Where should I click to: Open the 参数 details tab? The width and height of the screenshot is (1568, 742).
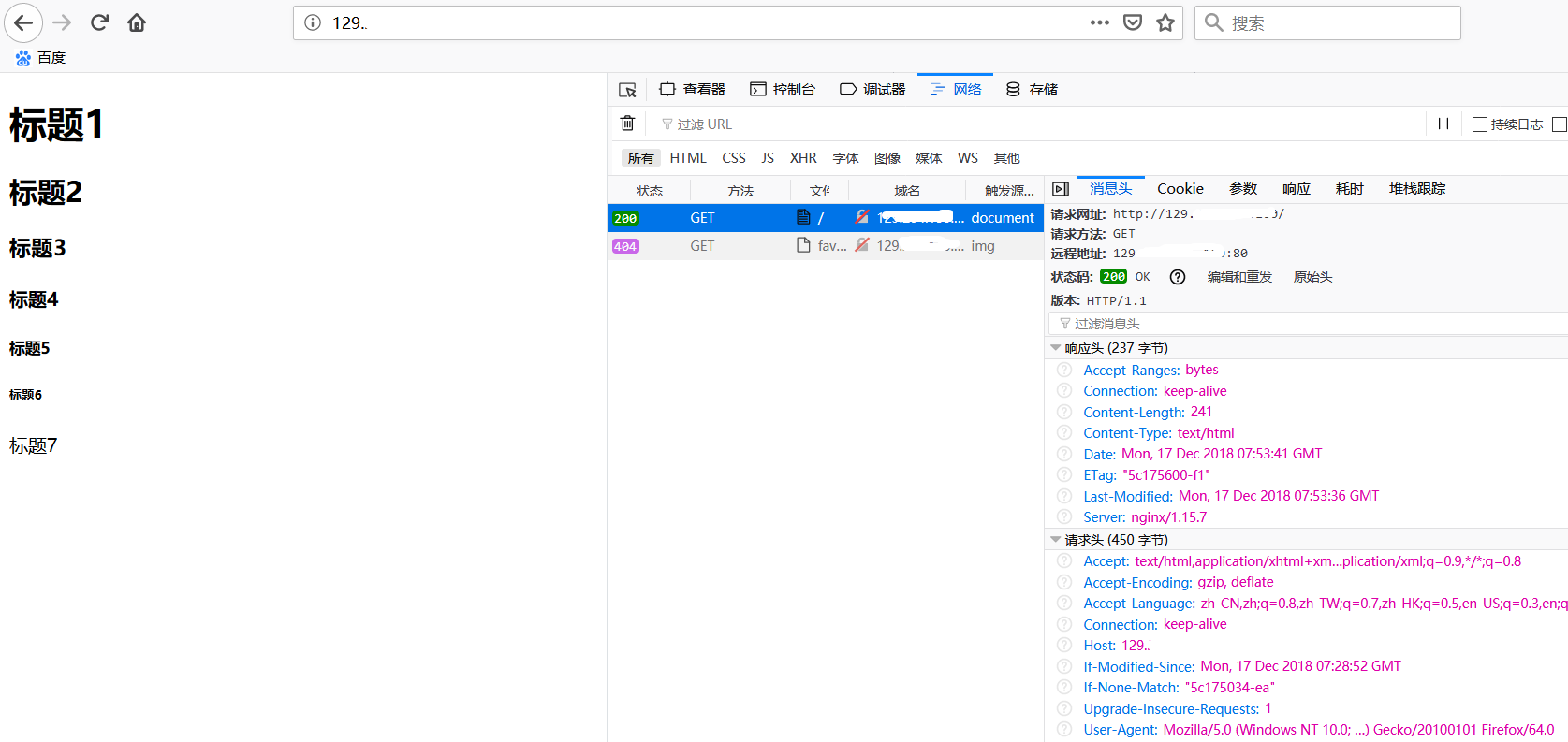click(x=1243, y=189)
